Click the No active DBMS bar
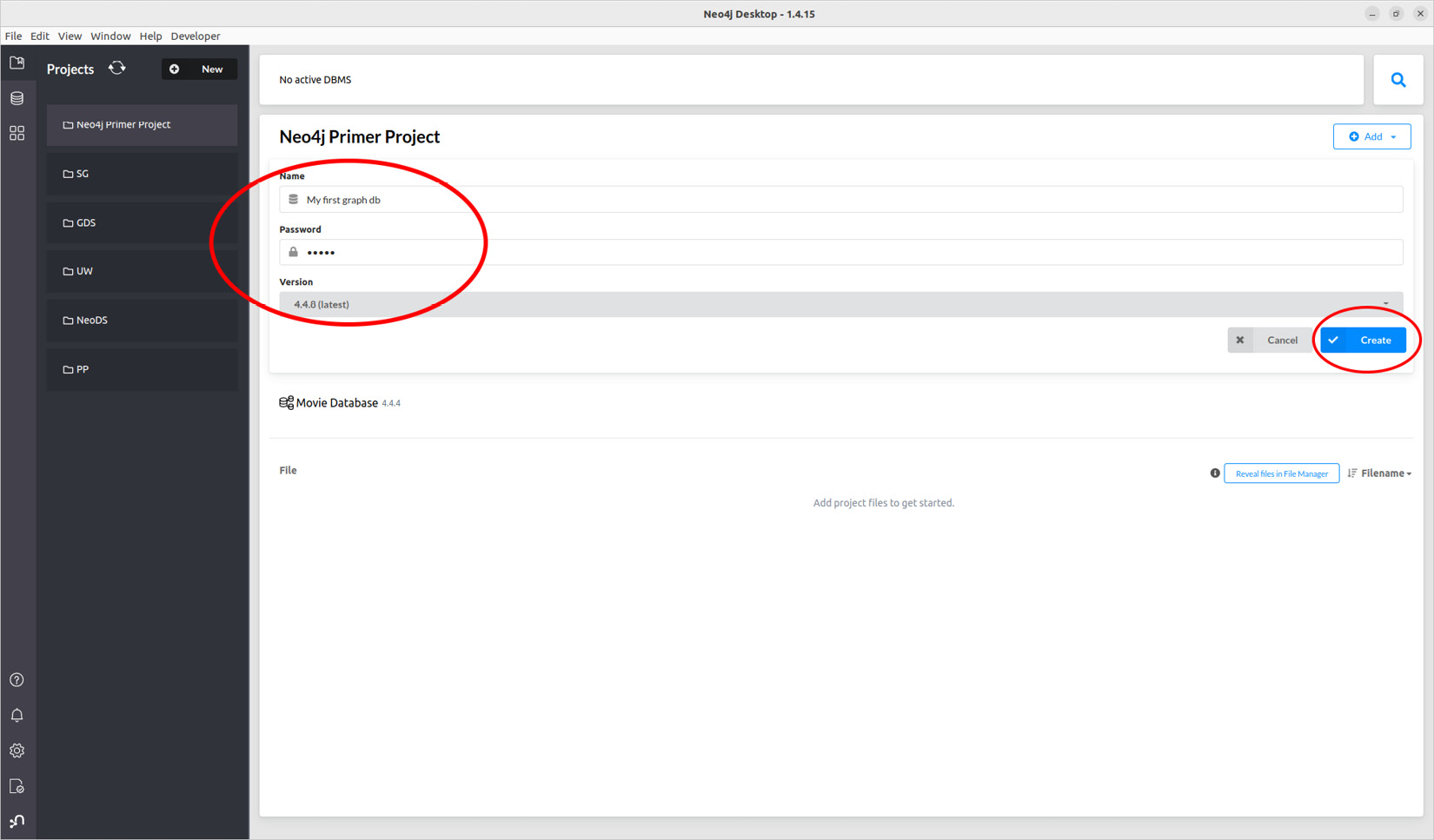 pos(811,80)
